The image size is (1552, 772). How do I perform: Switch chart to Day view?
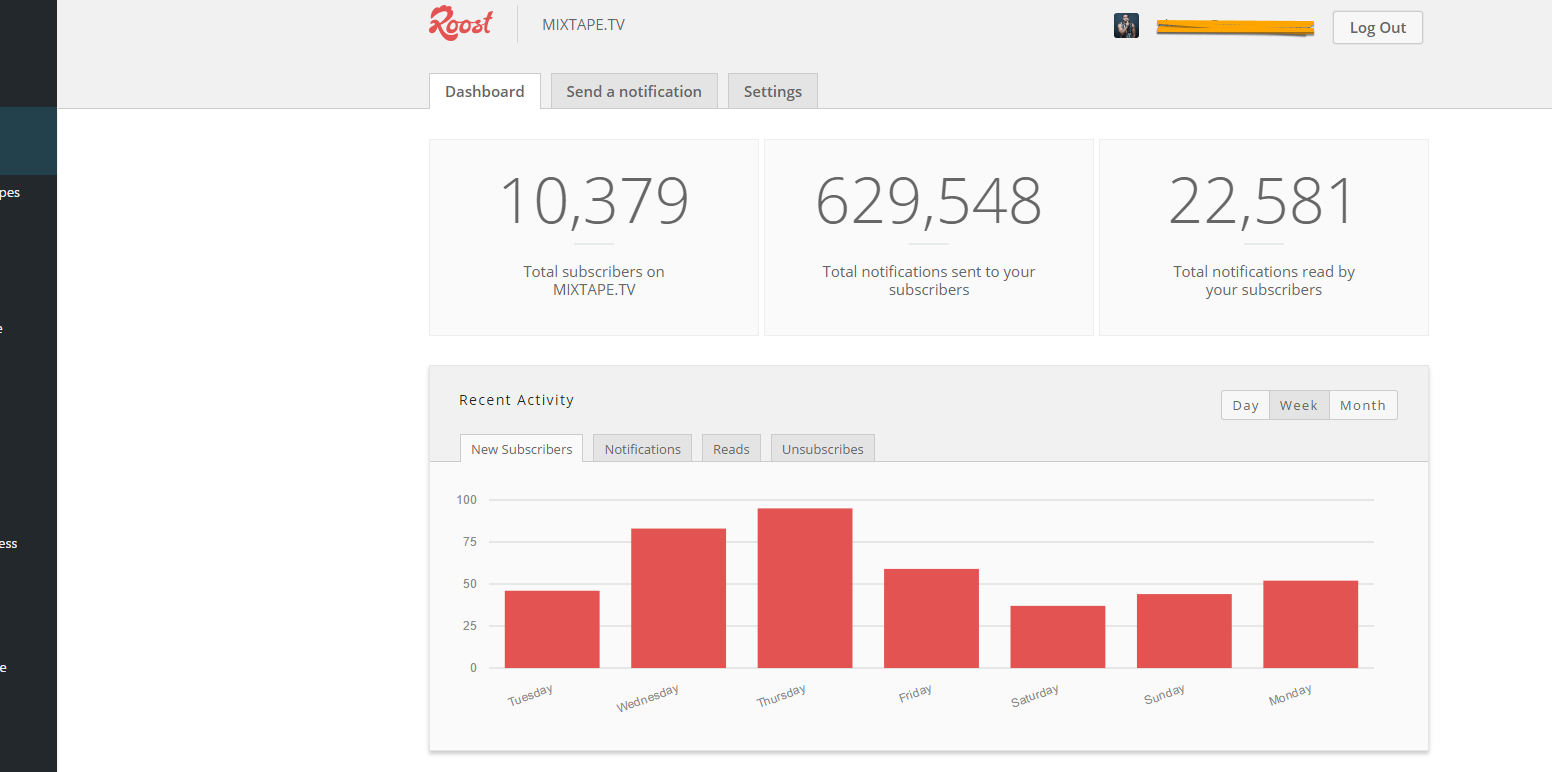(1245, 405)
